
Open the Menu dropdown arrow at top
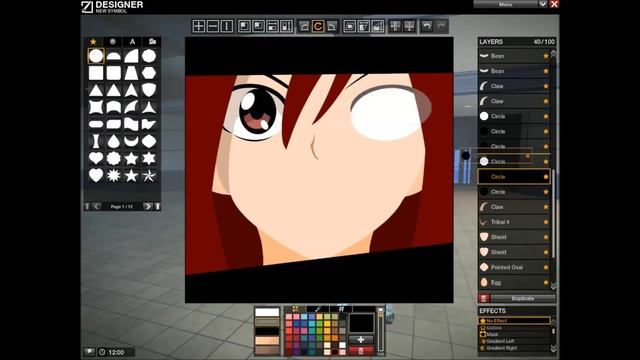tap(543, 4)
